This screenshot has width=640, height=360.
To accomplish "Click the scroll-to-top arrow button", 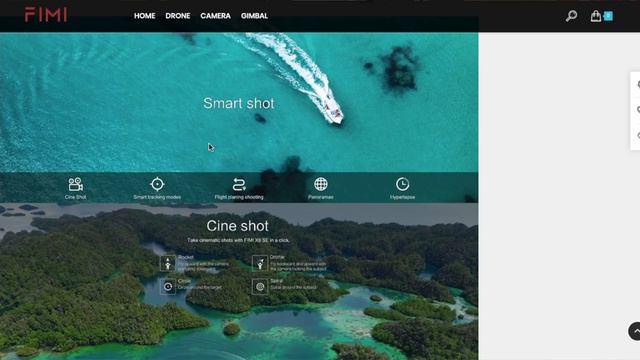I will [x=635, y=331].
